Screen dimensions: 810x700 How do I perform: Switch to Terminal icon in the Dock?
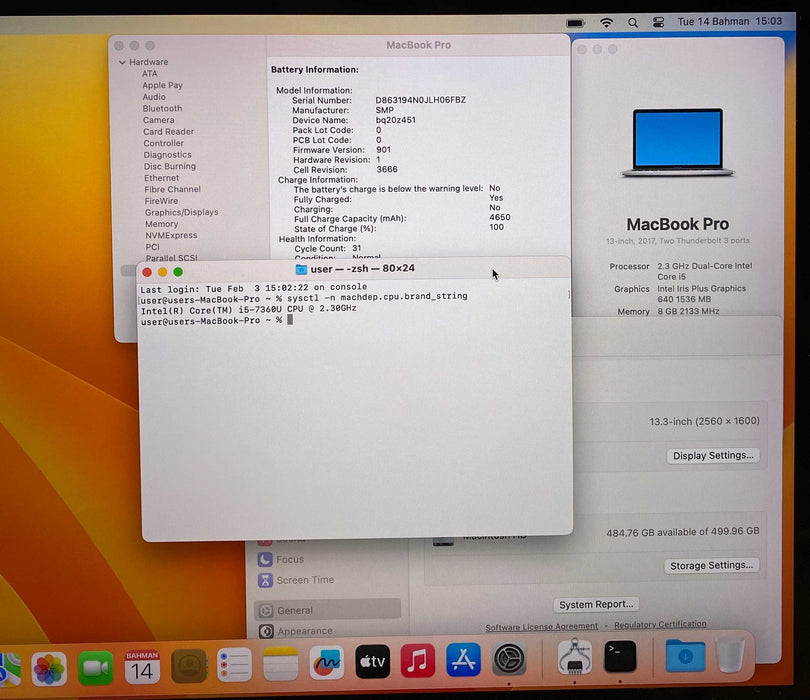(x=620, y=656)
